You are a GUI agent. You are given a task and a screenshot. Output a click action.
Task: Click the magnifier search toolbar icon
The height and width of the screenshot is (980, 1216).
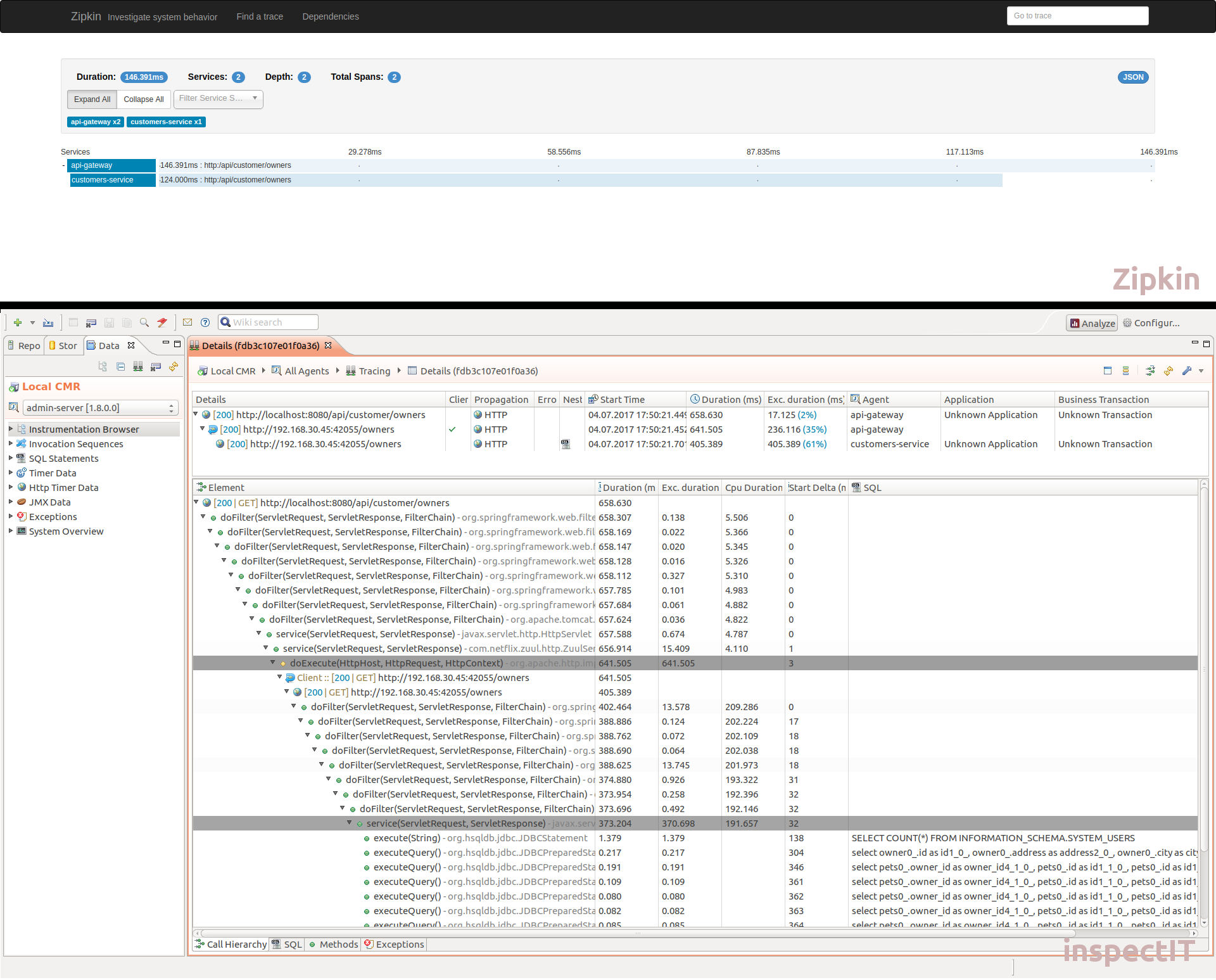point(144,322)
